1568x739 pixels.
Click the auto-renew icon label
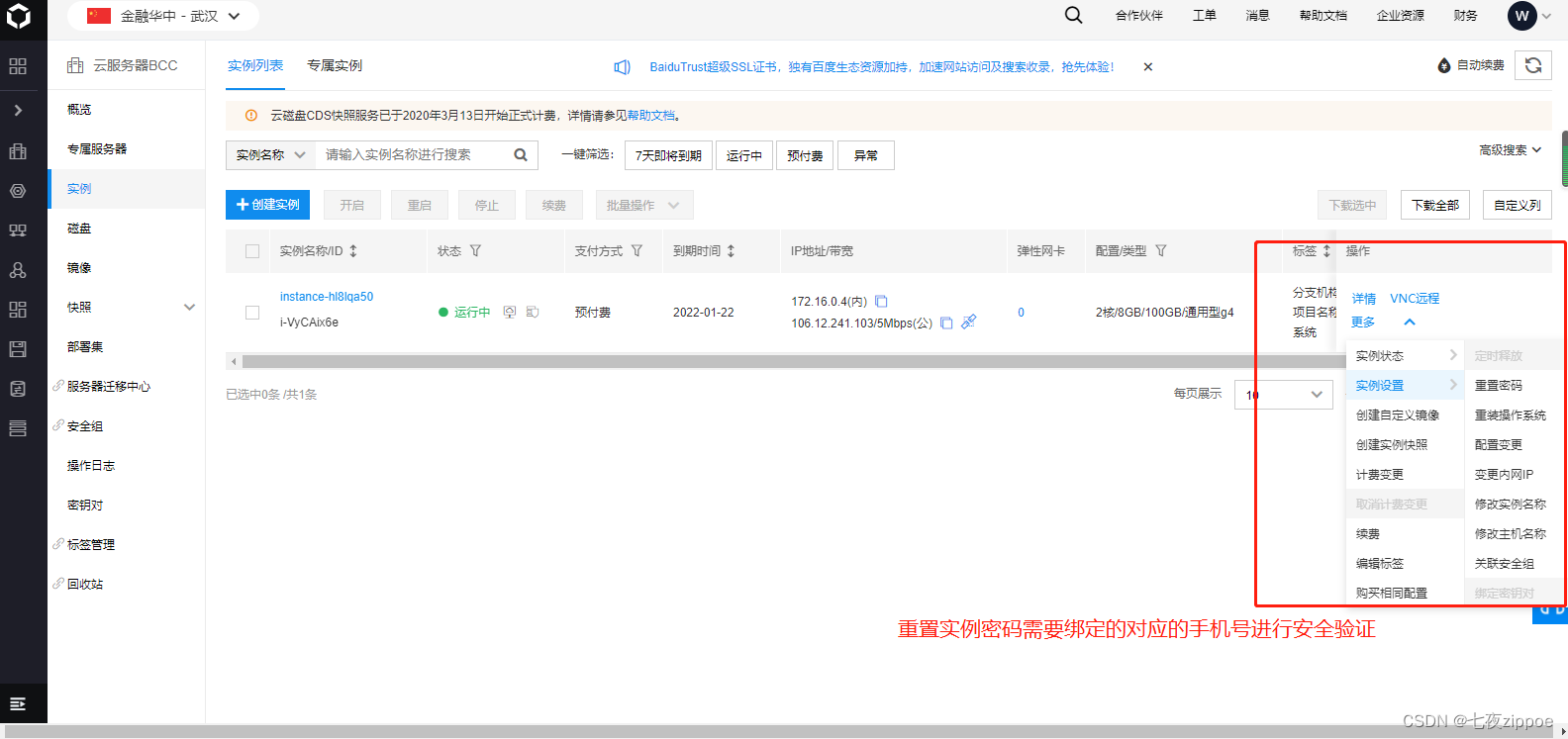click(1471, 65)
